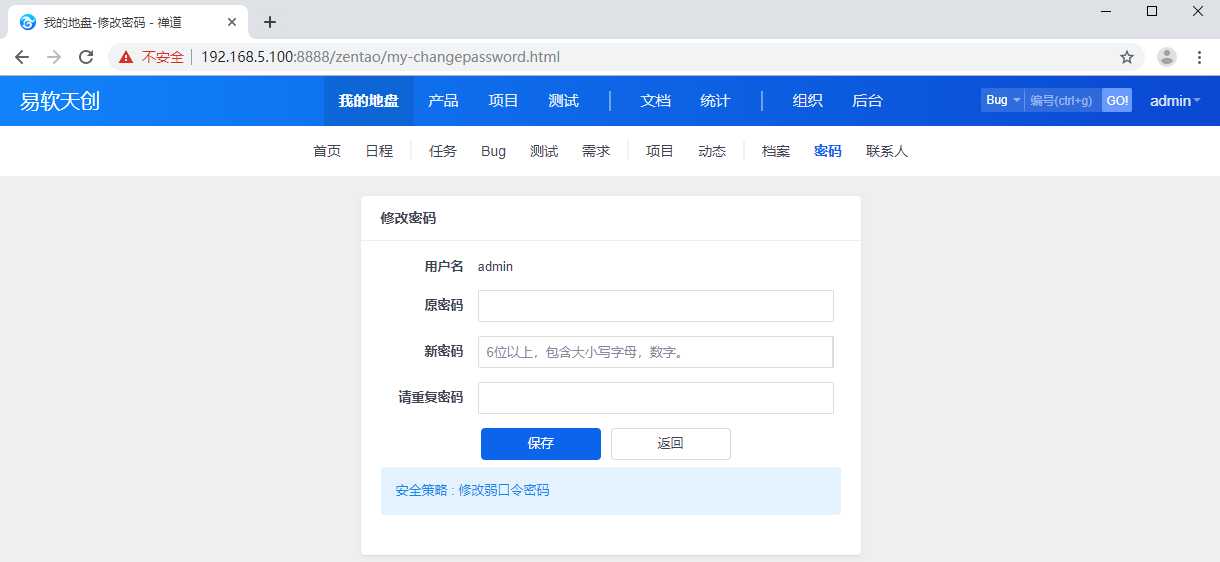
Task: Click the 安全策略 security notice text
Action: [472, 490]
